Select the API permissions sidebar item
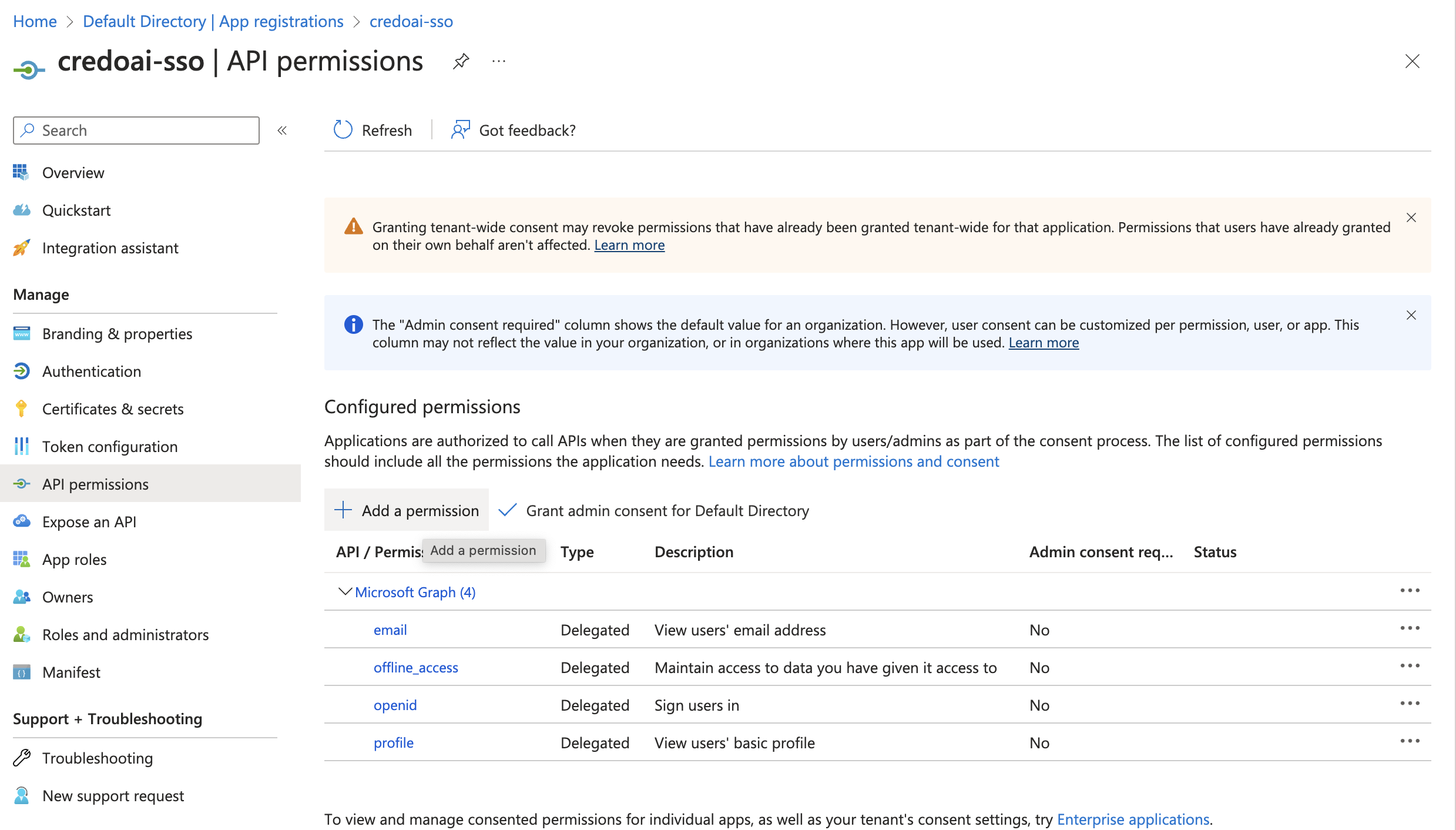This screenshot has width=1456, height=830. 150,483
